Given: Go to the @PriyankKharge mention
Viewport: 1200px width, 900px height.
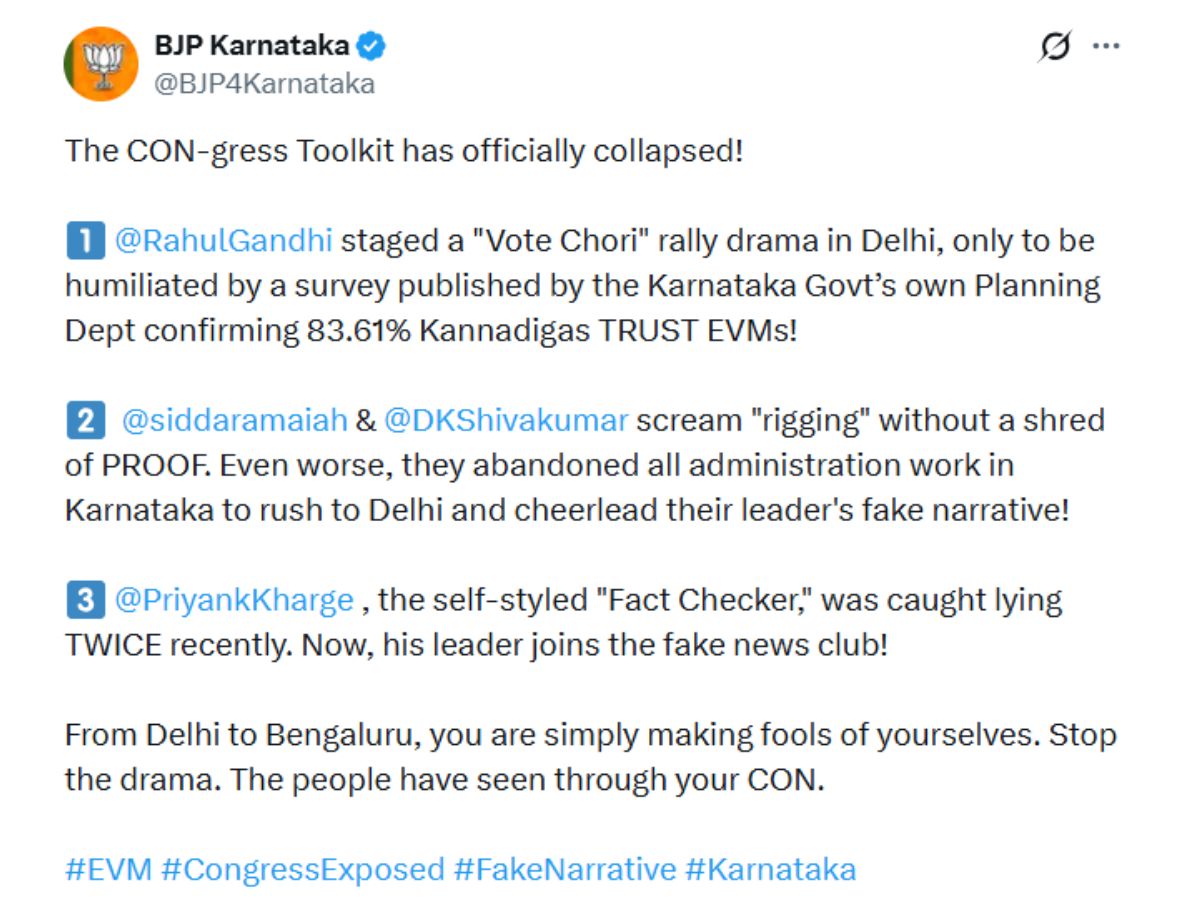Looking at the screenshot, I should [234, 599].
